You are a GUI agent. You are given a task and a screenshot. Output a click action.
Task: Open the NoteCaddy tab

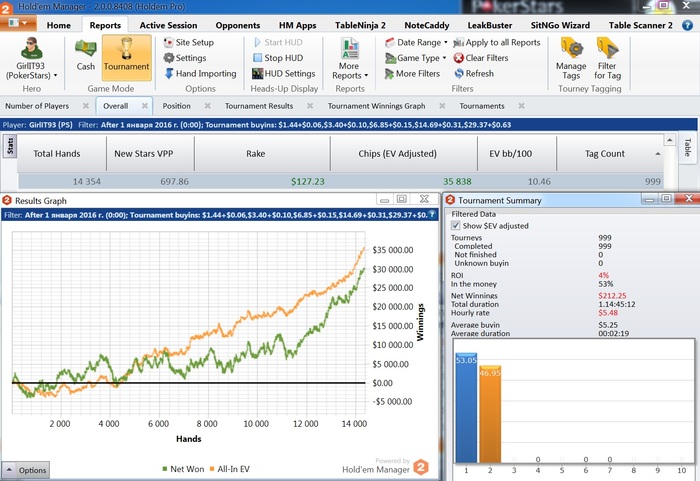click(427, 25)
